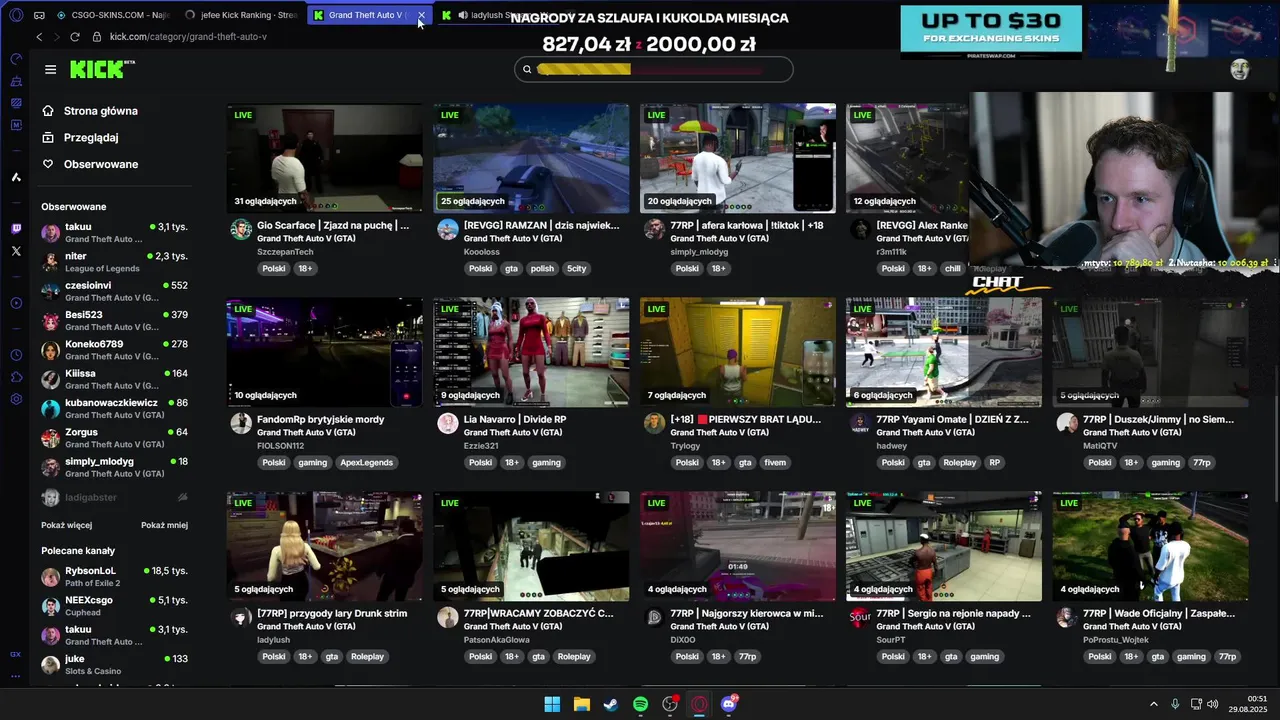Image resolution: width=1280 pixels, height=720 pixels.
Task: Open Discord from taskbar
Action: tap(729, 704)
